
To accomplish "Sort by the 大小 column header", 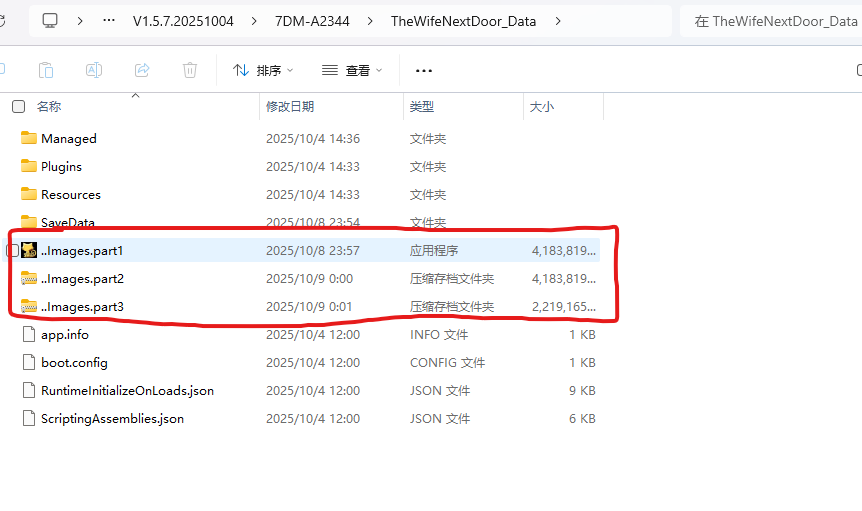I will coord(541,107).
